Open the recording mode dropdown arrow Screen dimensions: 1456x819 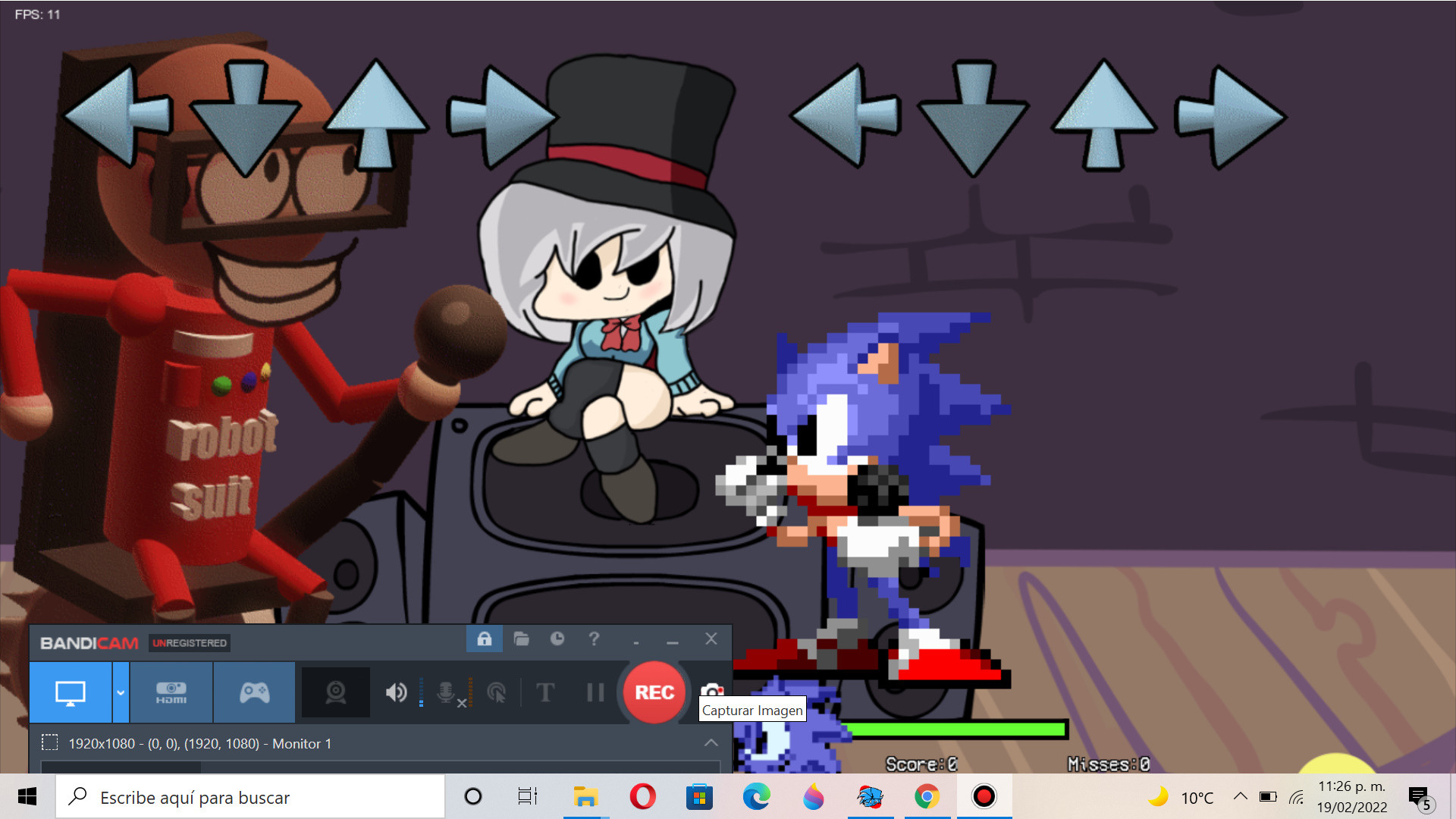pos(120,692)
